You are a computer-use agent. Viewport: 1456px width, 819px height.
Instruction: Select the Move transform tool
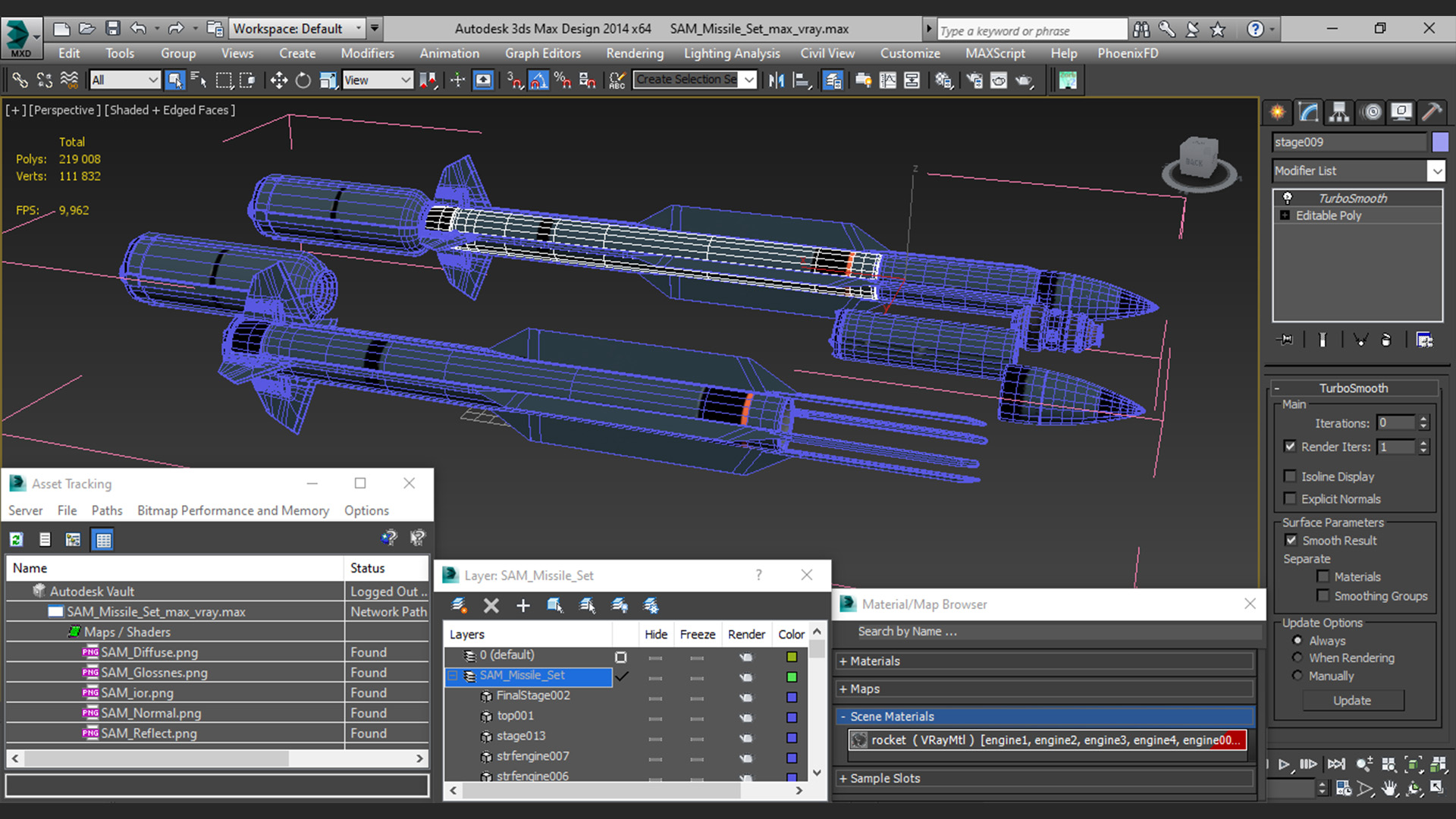pyautogui.click(x=278, y=80)
